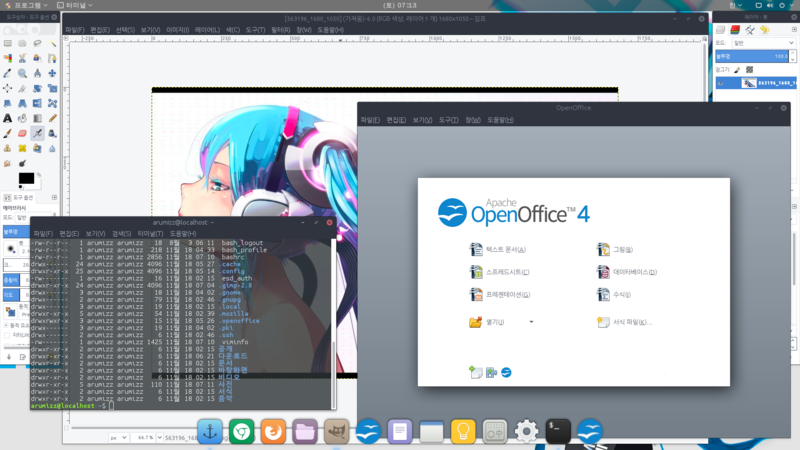
Task: Pick the Pencil tool in toolbox
Action: (x=52, y=118)
